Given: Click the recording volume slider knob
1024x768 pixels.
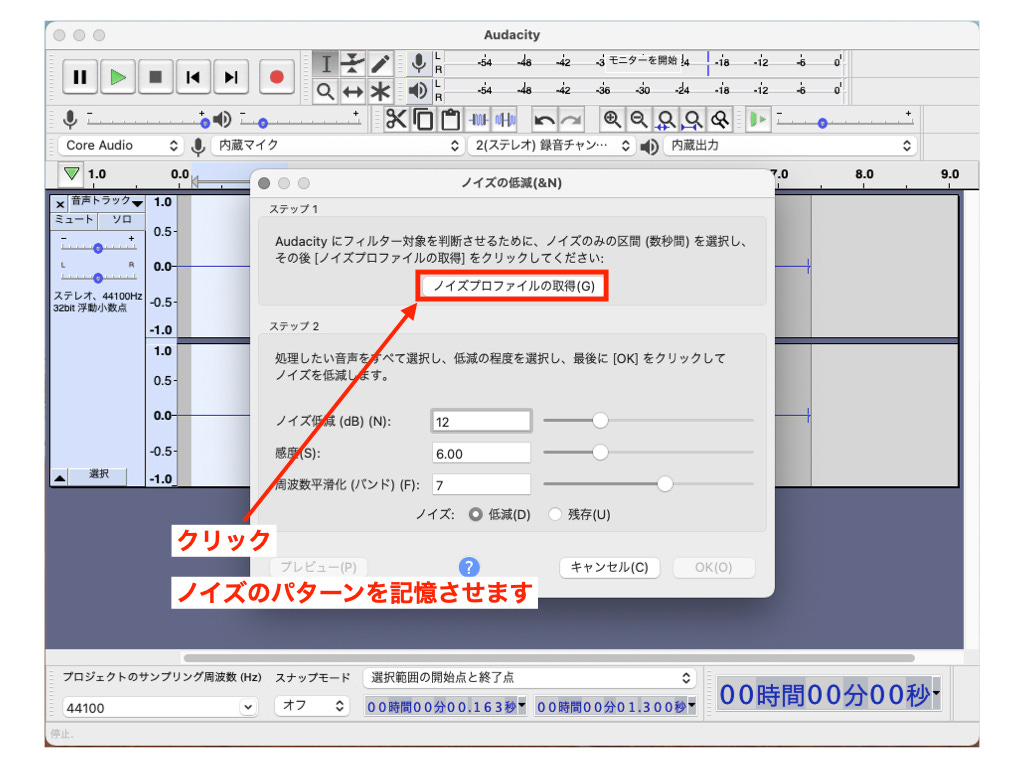Looking at the screenshot, I should point(205,123).
